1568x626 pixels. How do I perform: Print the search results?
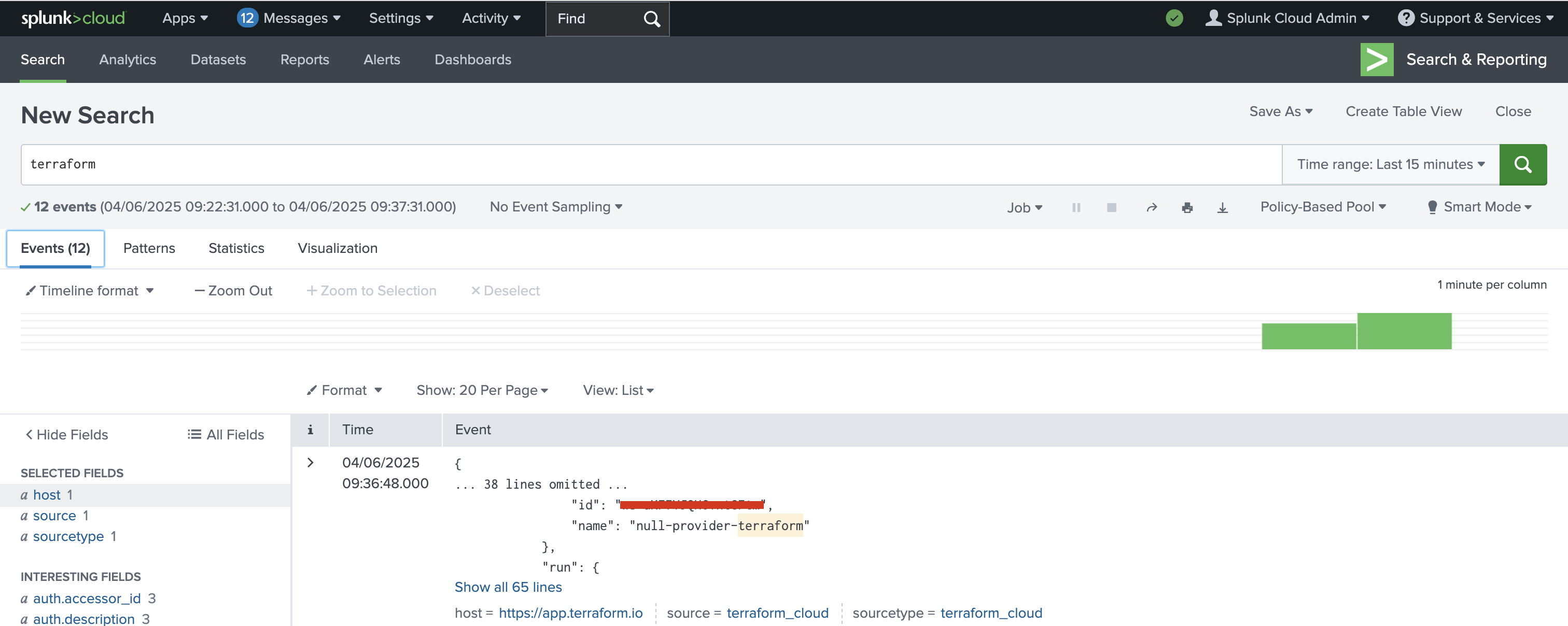[1186, 207]
